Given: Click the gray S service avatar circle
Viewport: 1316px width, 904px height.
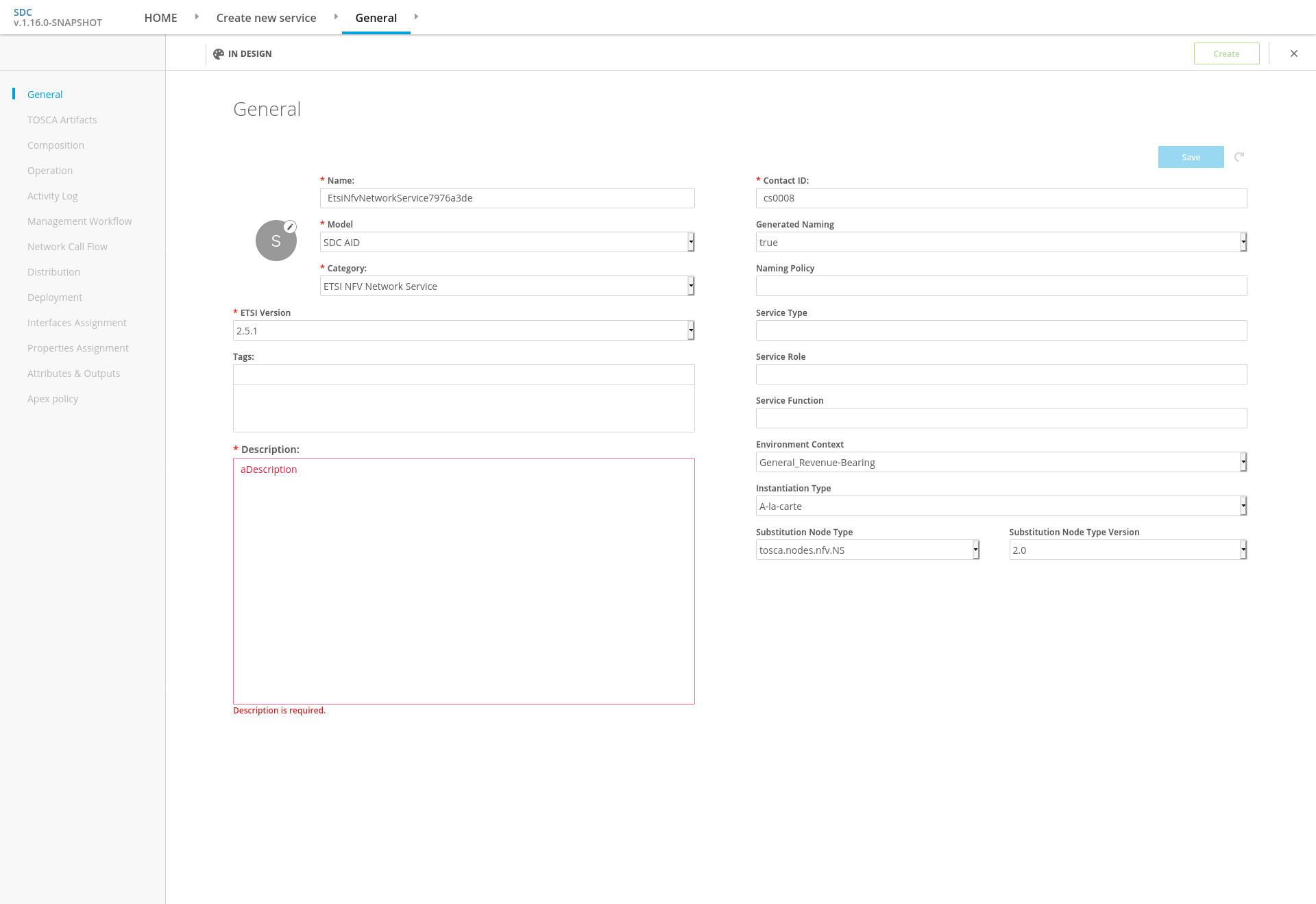Looking at the screenshot, I should point(276,241).
